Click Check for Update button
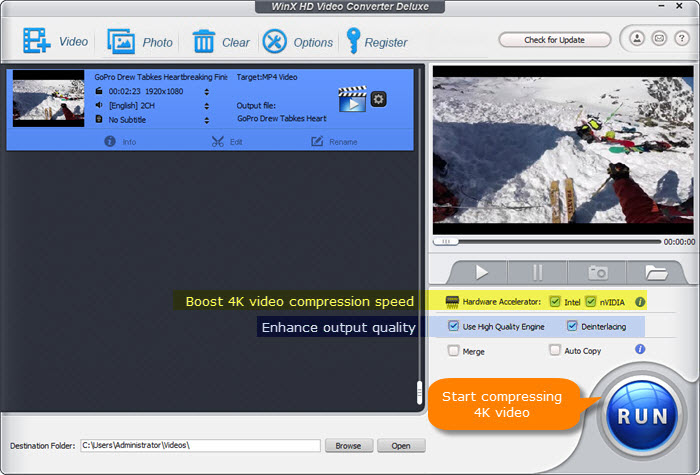The width and height of the screenshot is (700, 475). pos(554,40)
